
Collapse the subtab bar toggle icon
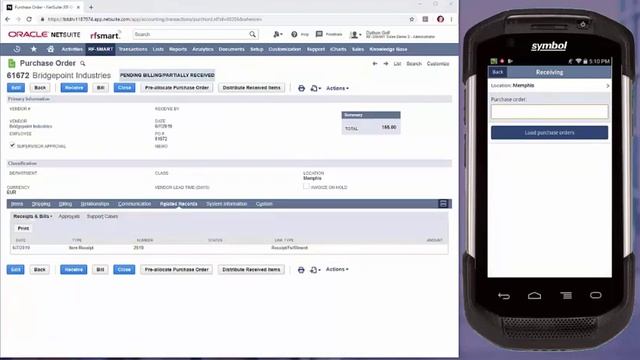point(443,204)
